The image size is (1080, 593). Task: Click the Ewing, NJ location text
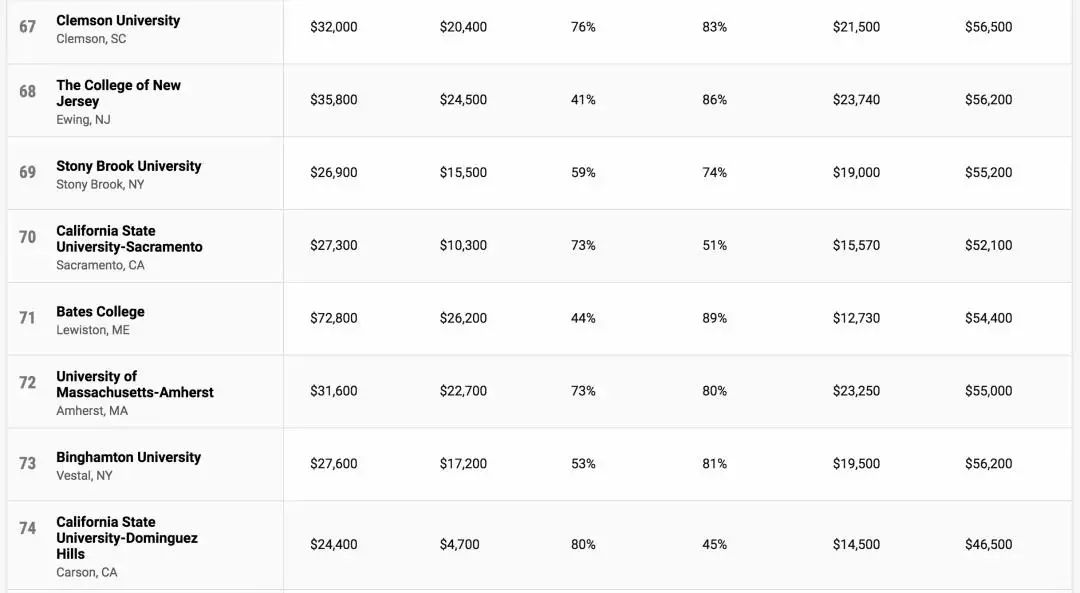(x=83, y=120)
